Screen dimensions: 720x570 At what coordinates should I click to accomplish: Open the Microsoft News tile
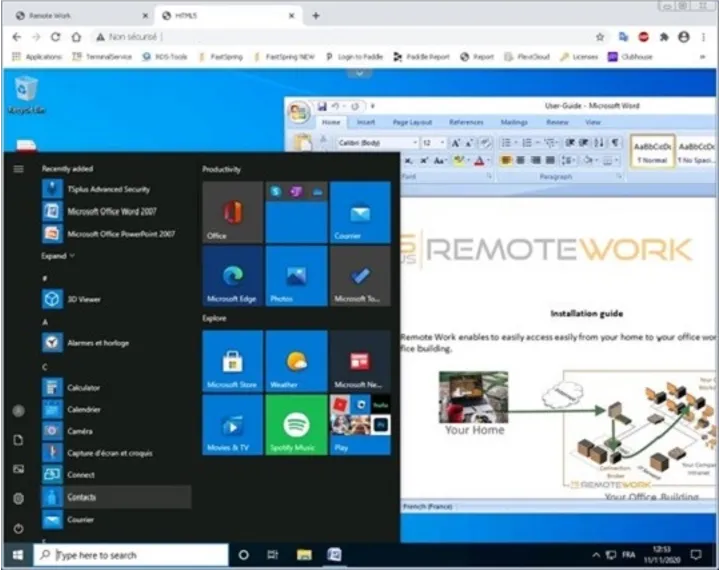click(x=360, y=361)
